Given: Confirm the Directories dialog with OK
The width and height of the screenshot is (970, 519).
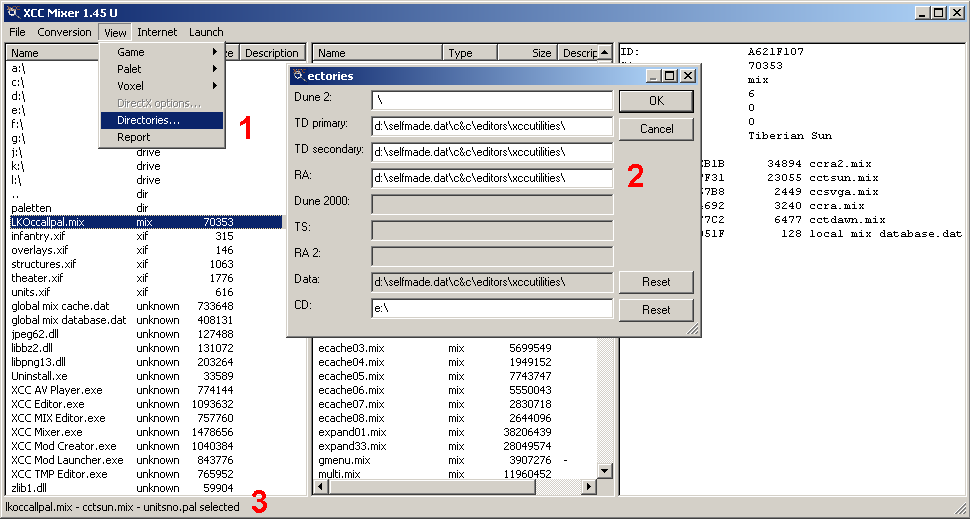Looking at the screenshot, I should (656, 101).
